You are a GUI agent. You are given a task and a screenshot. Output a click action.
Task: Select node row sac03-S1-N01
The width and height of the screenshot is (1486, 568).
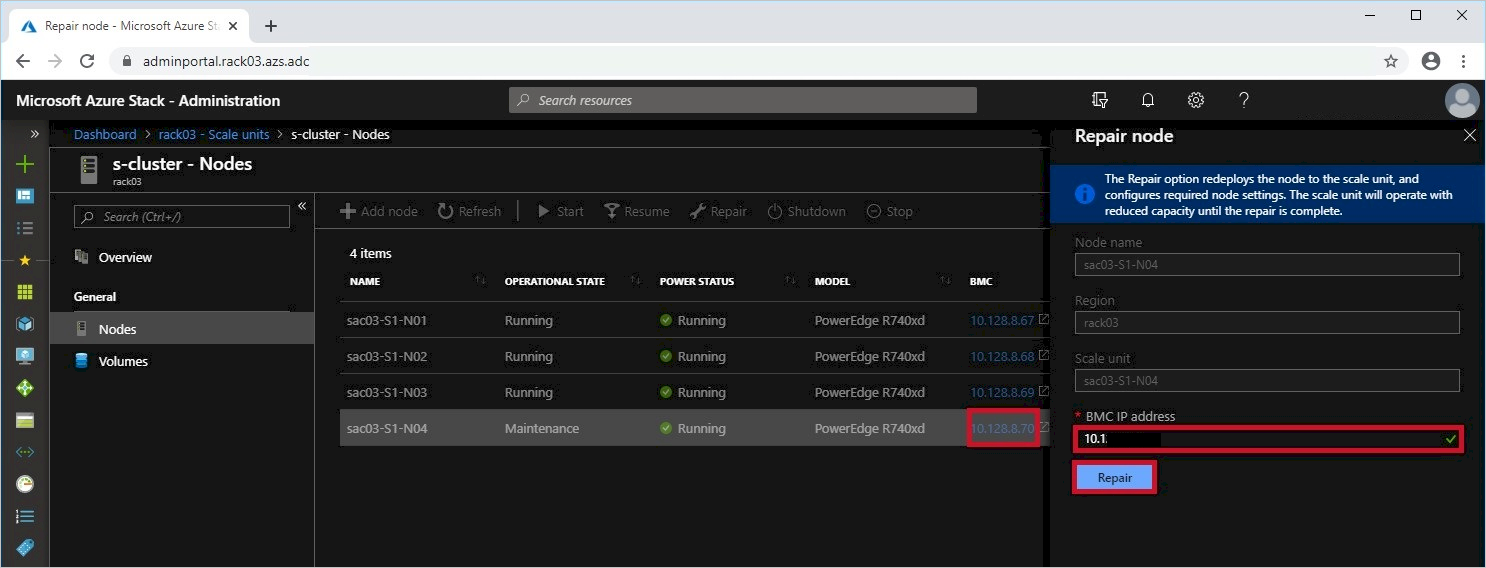(x=694, y=320)
